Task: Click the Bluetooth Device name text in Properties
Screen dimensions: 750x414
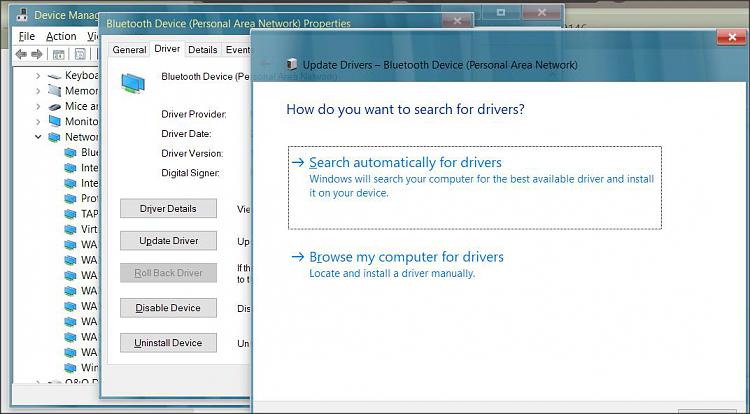Action: 206,76
